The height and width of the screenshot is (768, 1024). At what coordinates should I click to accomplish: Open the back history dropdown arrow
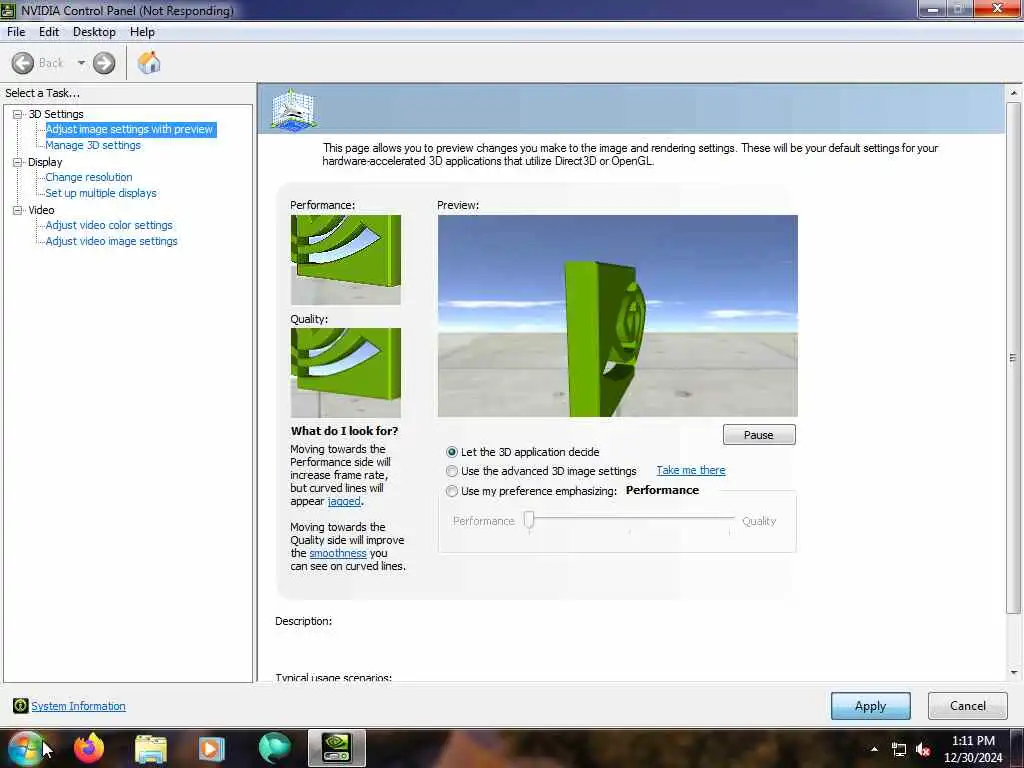(x=81, y=63)
